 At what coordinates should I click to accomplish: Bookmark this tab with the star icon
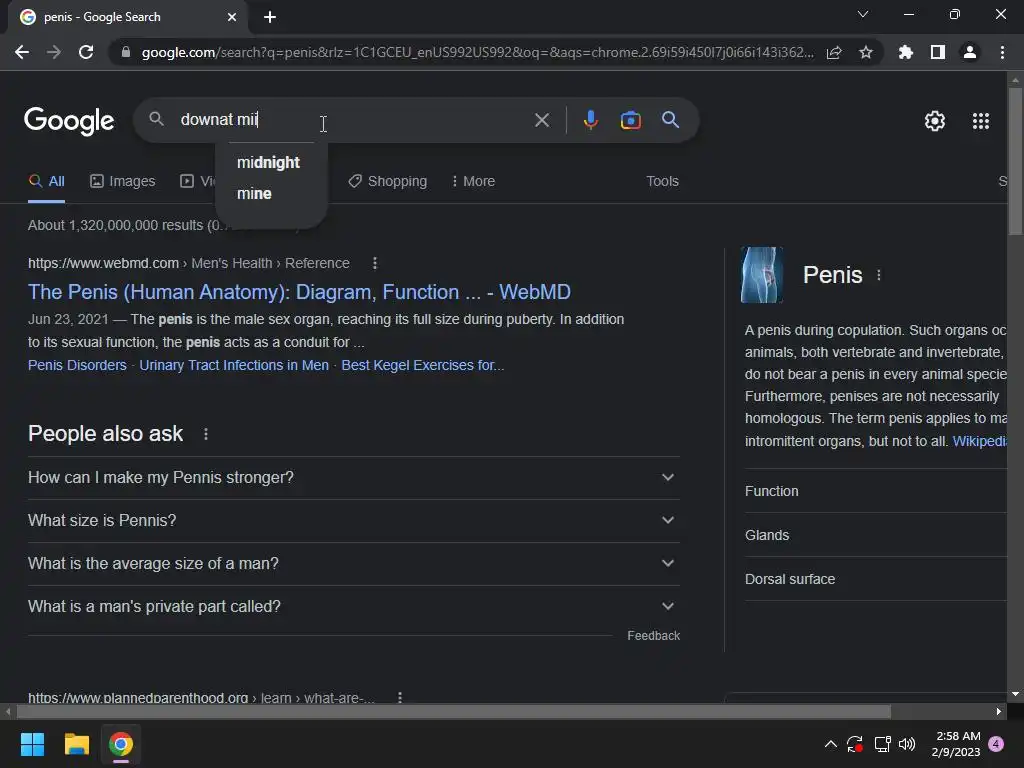pos(866,52)
